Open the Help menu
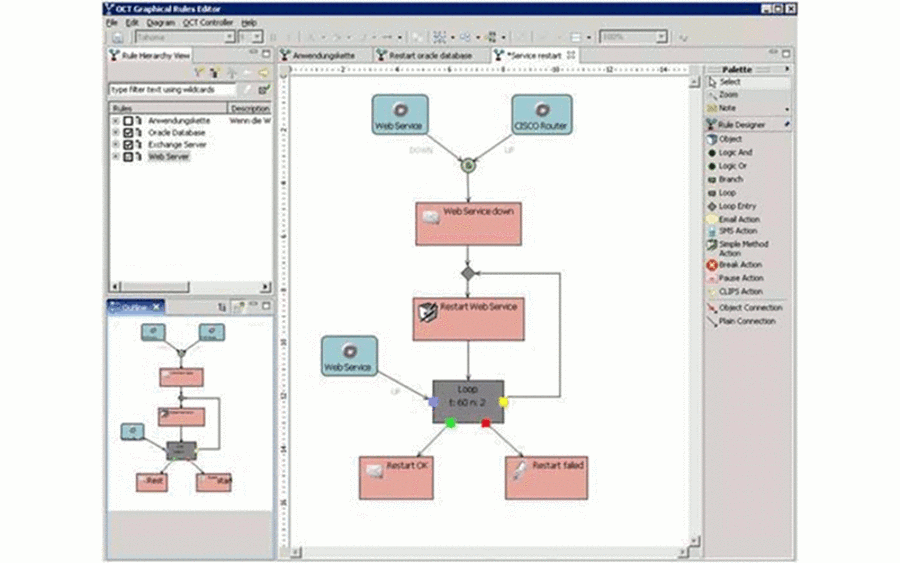 [x=249, y=22]
